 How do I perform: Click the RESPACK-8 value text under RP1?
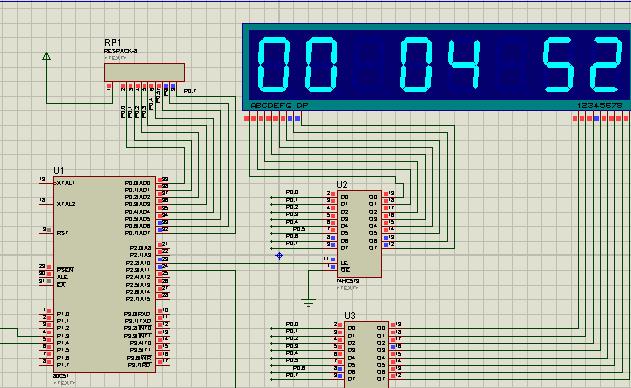tap(120, 51)
